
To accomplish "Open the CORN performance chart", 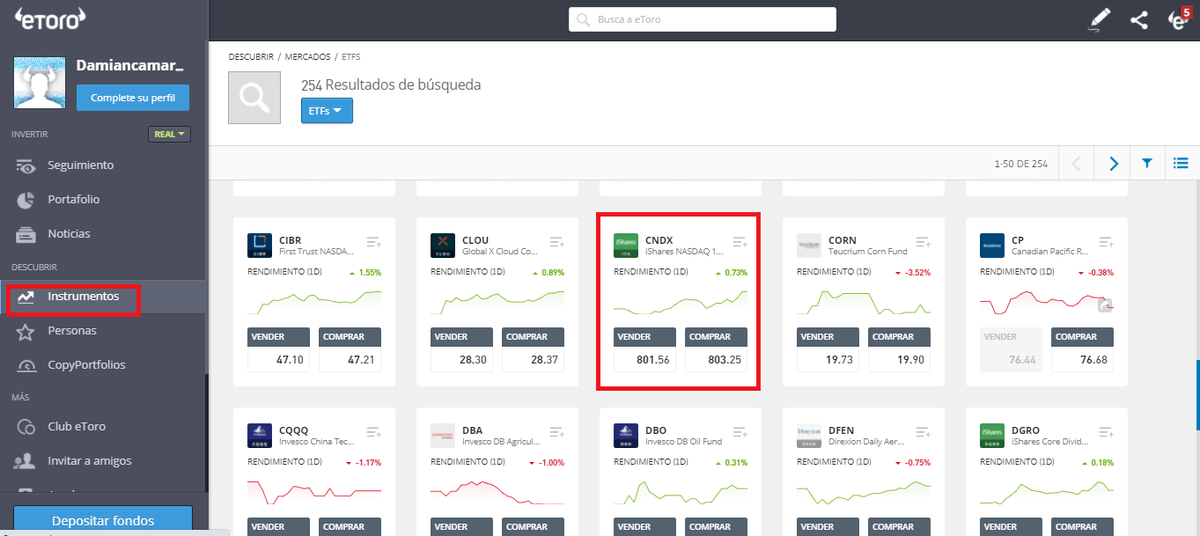I will [863, 301].
